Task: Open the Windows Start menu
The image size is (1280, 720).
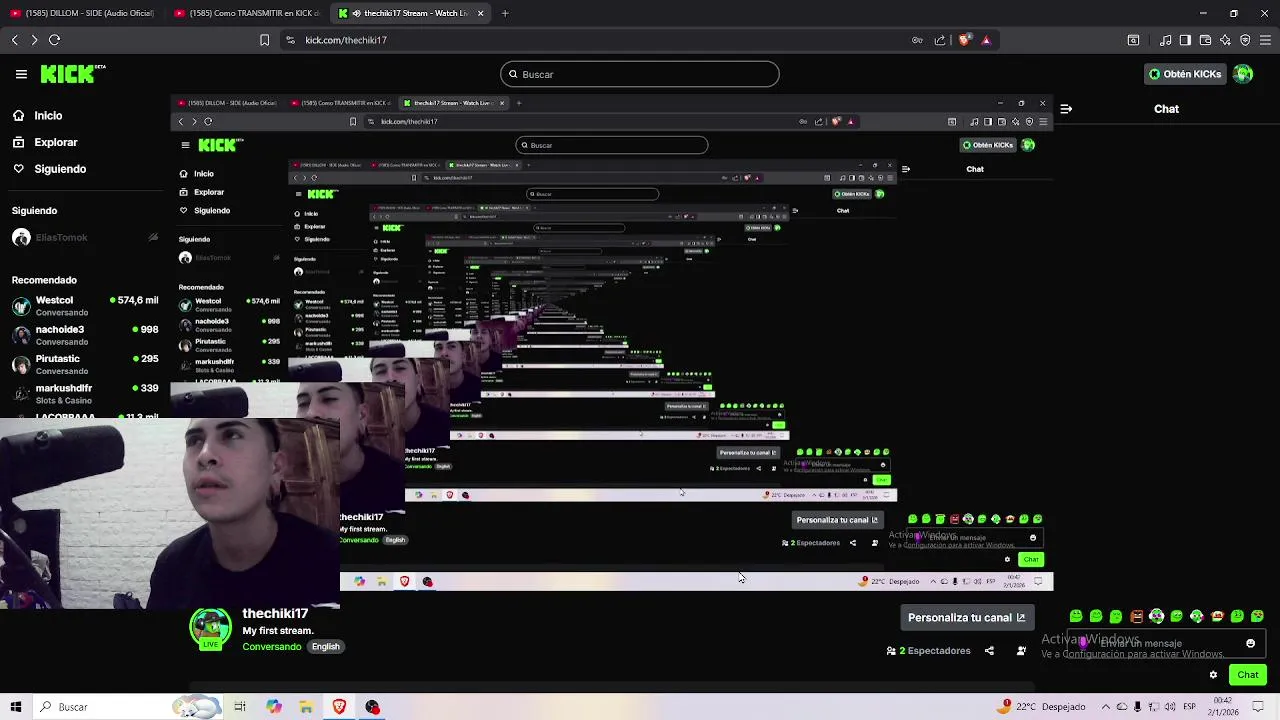Action: (x=16, y=707)
